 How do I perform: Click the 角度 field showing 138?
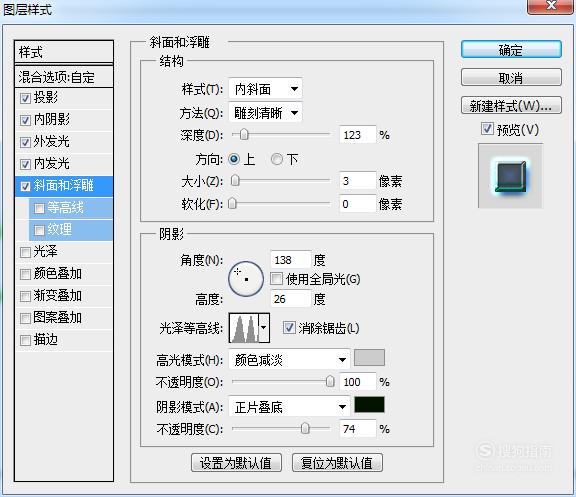(291, 260)
